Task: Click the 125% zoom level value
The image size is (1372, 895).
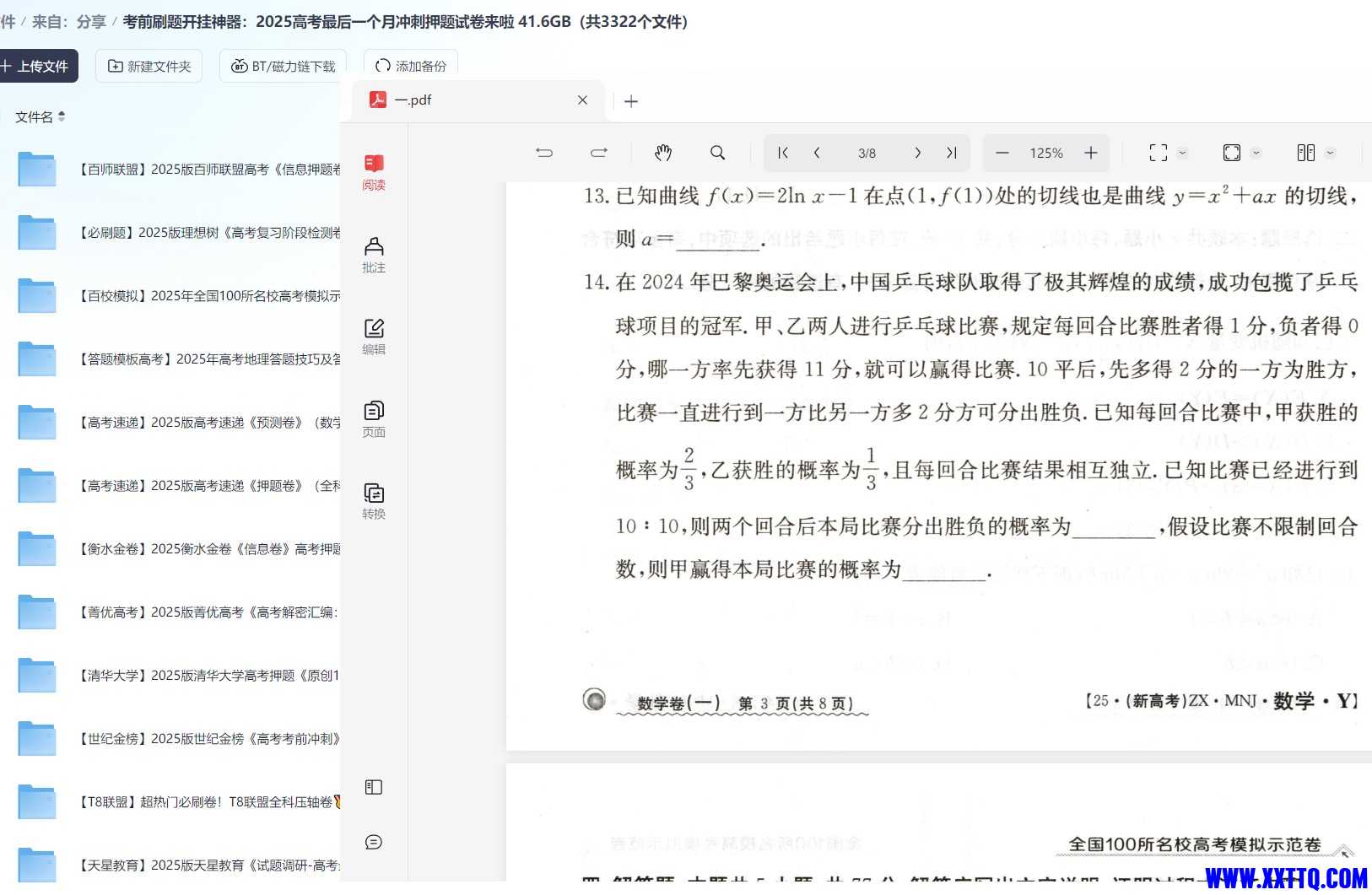Action: (1046, 153)
